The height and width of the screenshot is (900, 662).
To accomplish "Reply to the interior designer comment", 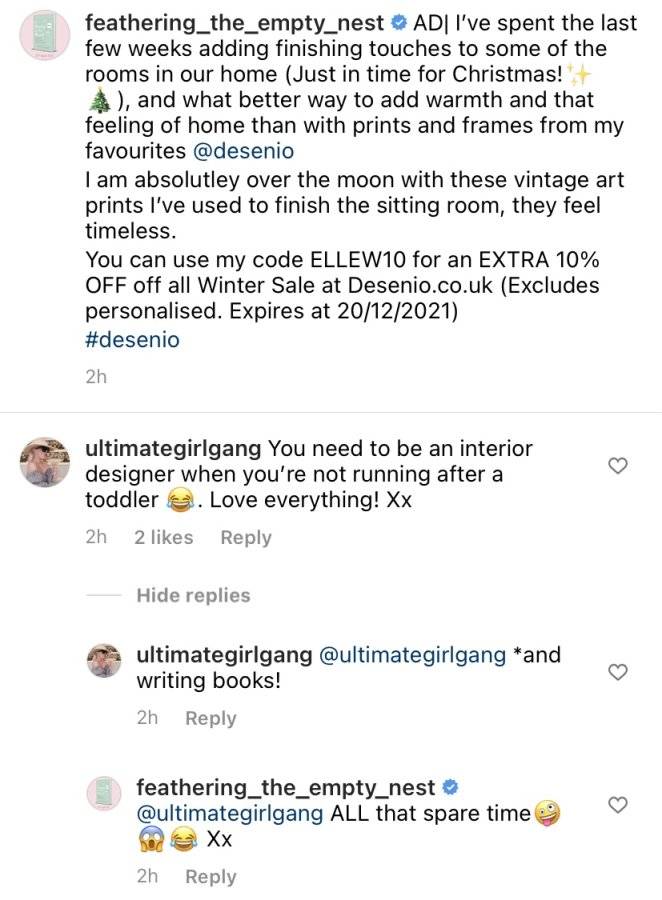I will pyautogui.click(x=246, y=538).
